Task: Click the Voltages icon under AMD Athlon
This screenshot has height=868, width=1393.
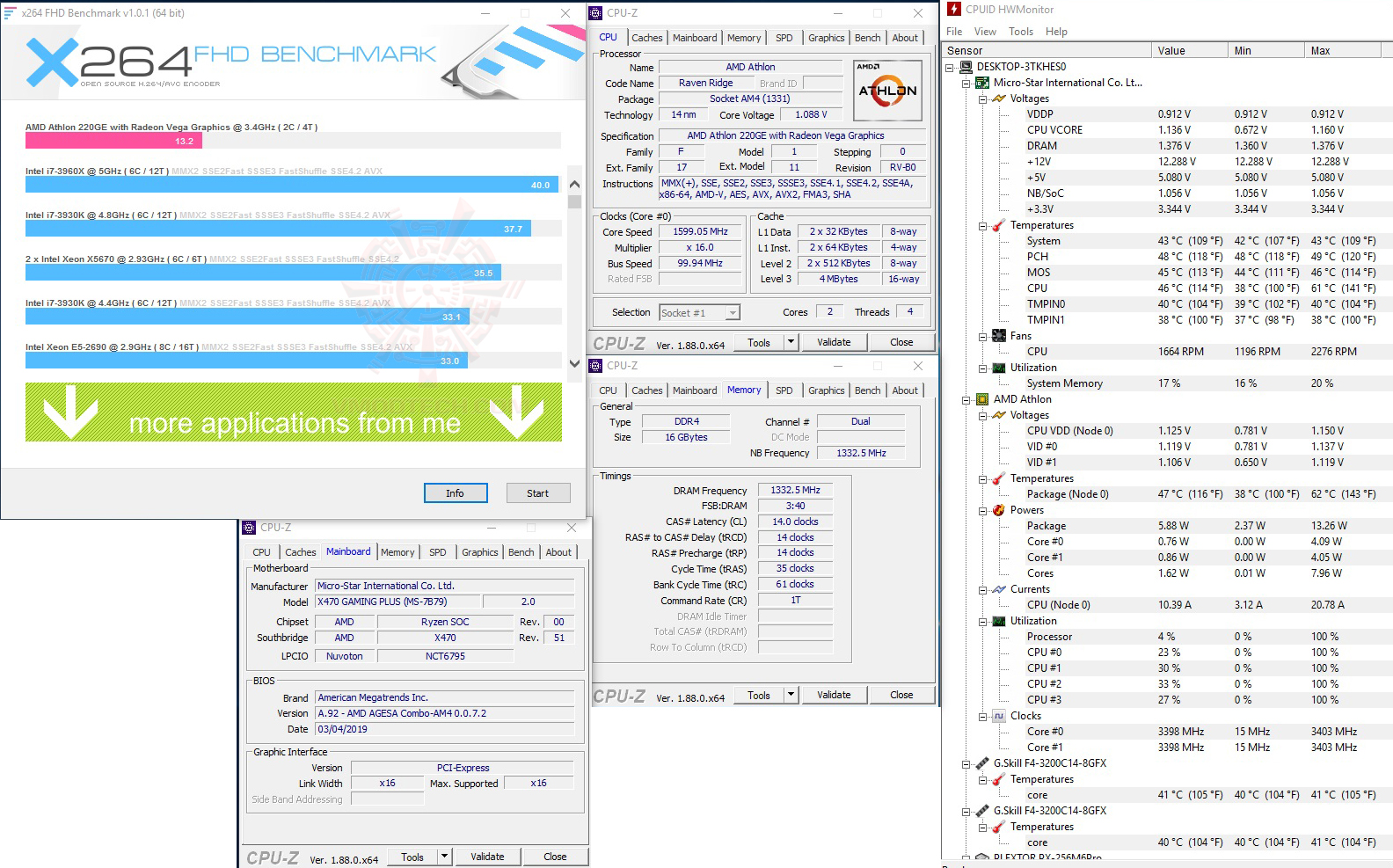Action: coord(999,415)
